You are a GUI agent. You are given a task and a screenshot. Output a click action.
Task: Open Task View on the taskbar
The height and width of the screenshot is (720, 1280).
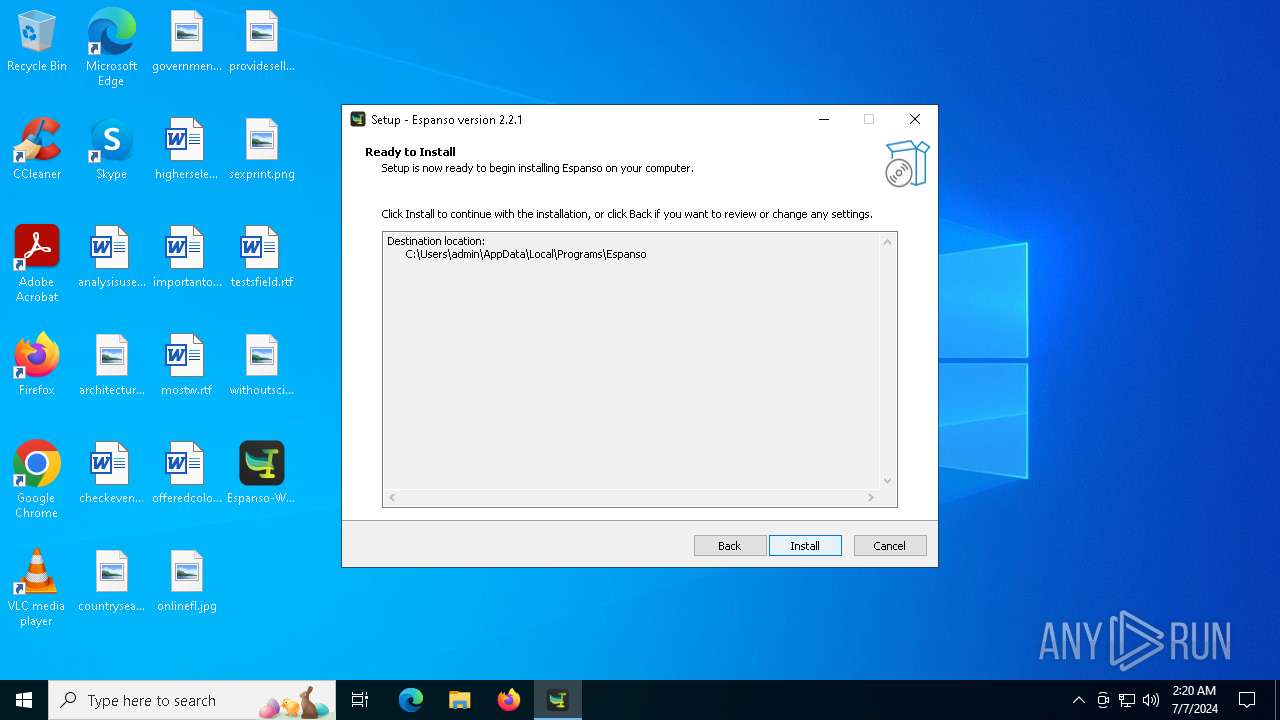(360, 700)
